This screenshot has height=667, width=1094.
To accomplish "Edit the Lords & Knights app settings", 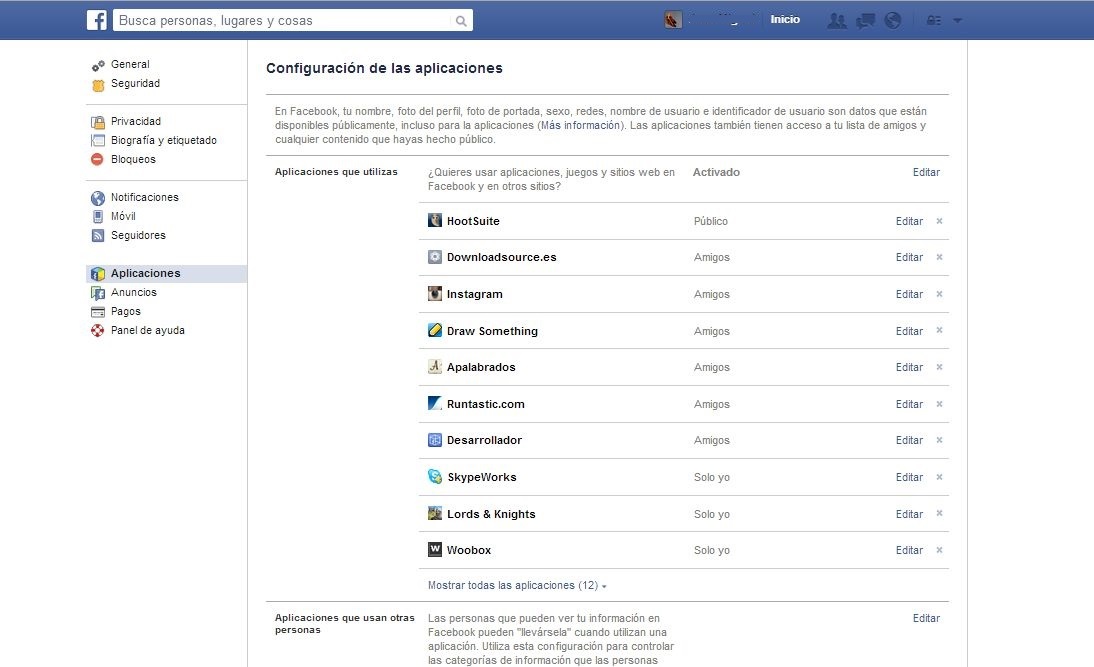I will 909,514.
